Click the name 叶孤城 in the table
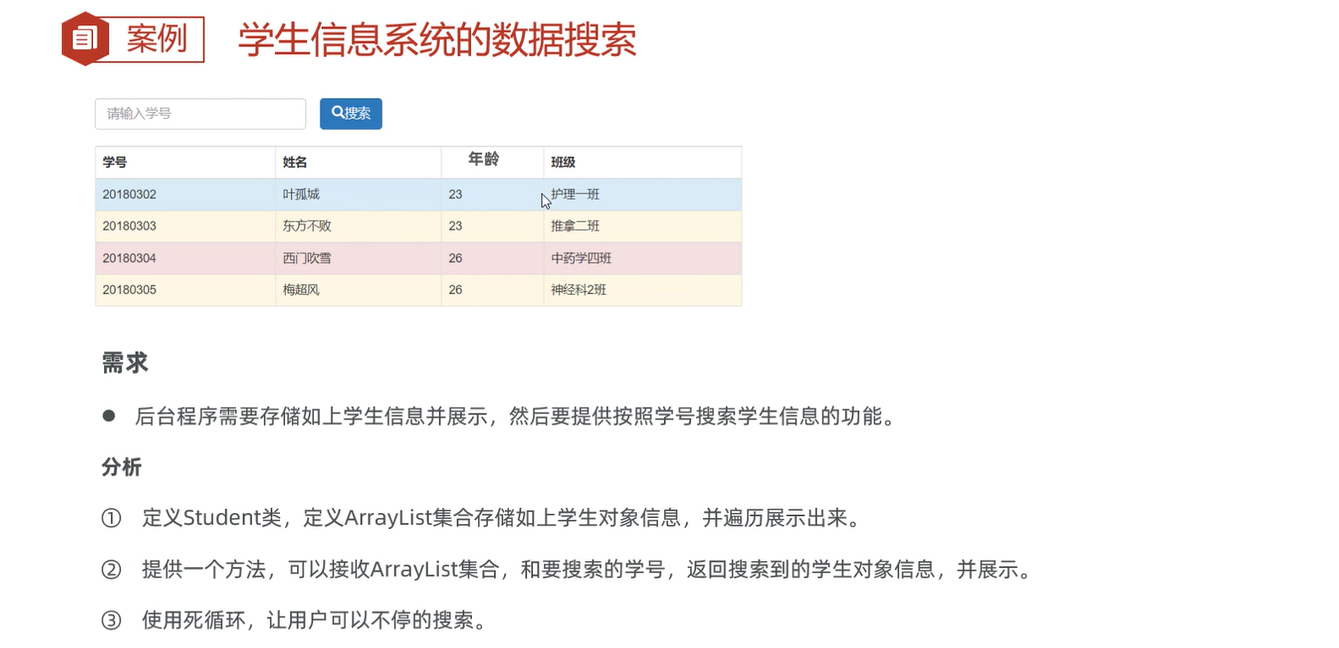Image resolution: width=1339 pixels, height=648 pixels. pyautogui.click(x=301, y=195)
